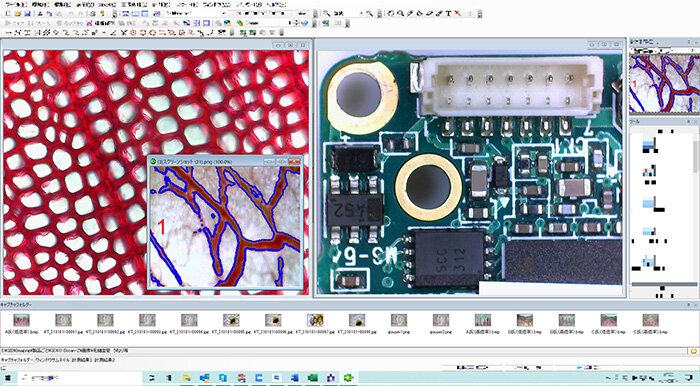Image resolution: width=700 pixels, height=386 pixels.
Task: Pick the magnifier zoom tool icon
Action: click(400, 13)
